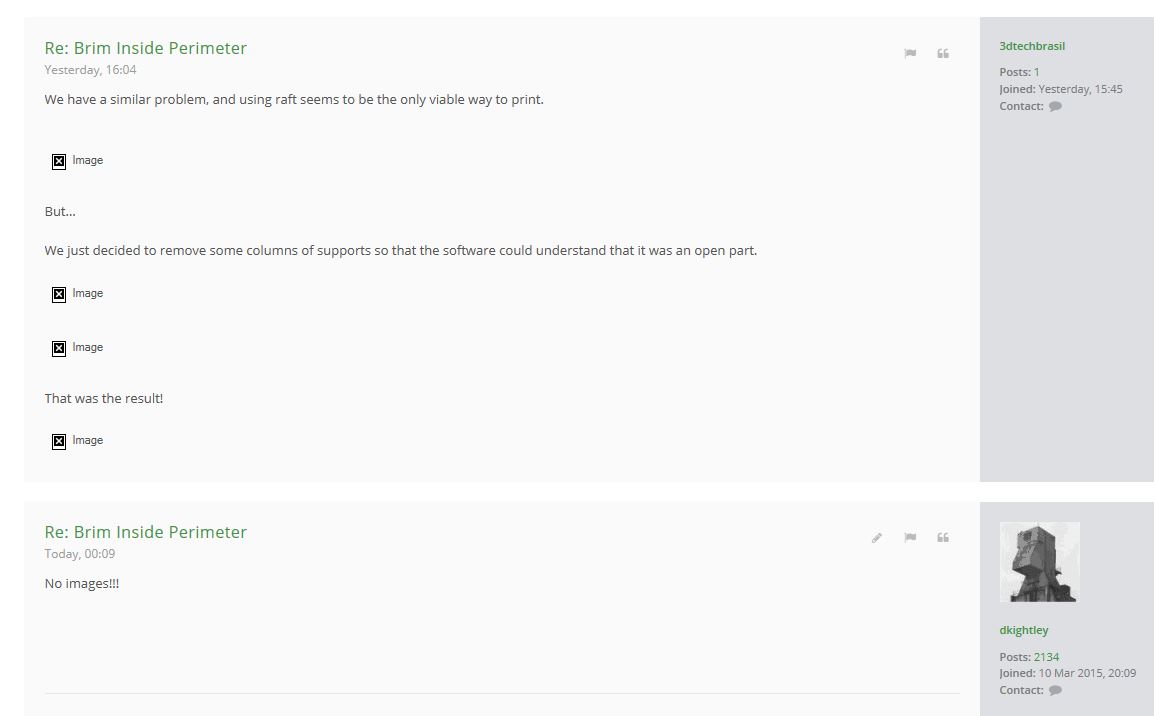Screen dimensions: 1154x716
Task: Click the last broken Image placeholder
Action: (77, 441)
